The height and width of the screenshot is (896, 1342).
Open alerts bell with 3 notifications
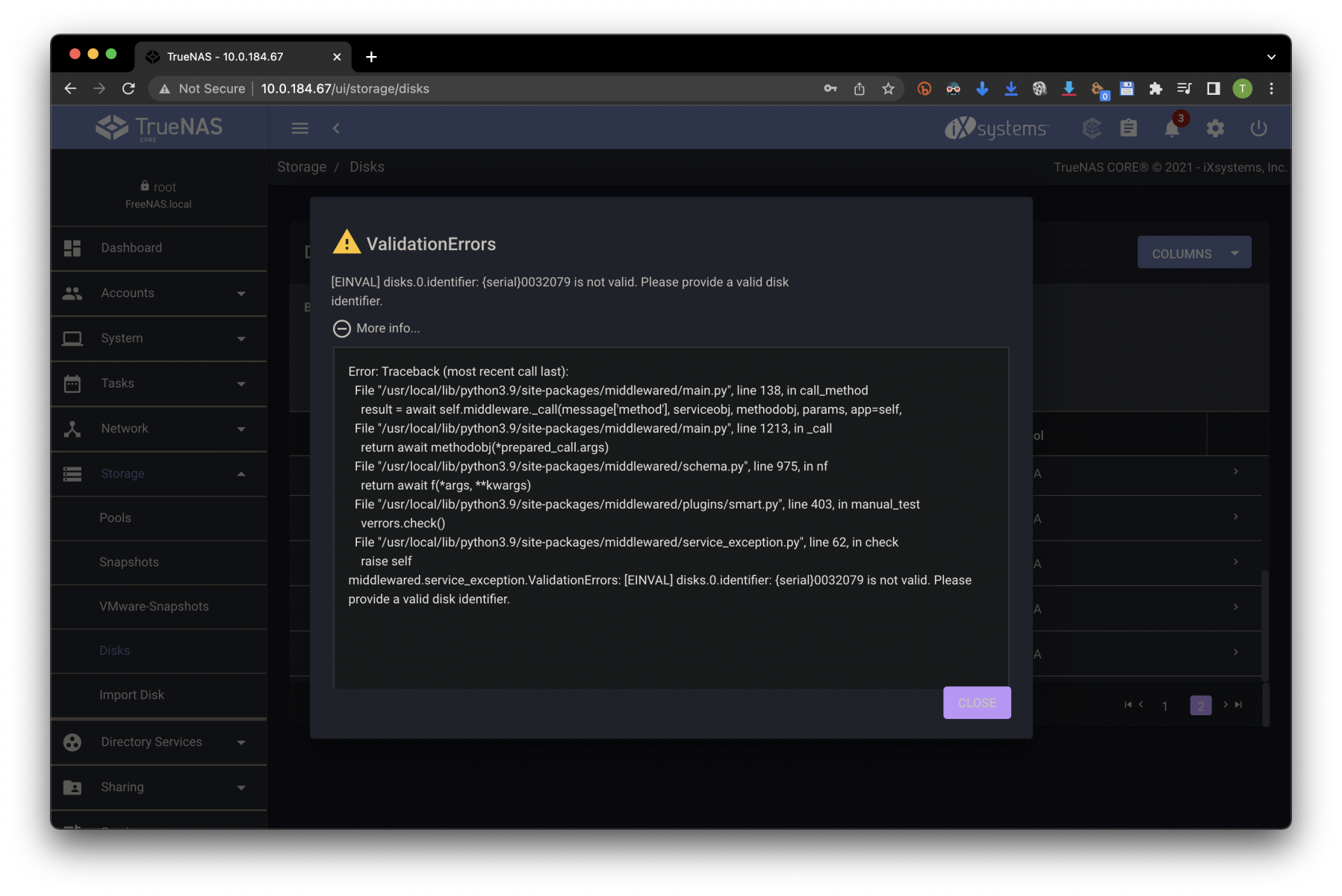click(x=1172, y=128)
